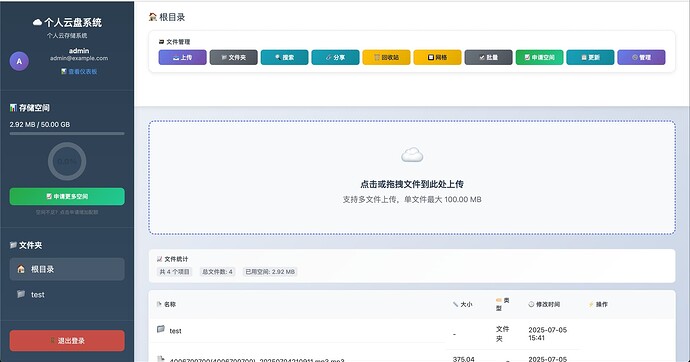Click the 2.92 MB / 50.00 GB storage text

click(x=40, y=124)
